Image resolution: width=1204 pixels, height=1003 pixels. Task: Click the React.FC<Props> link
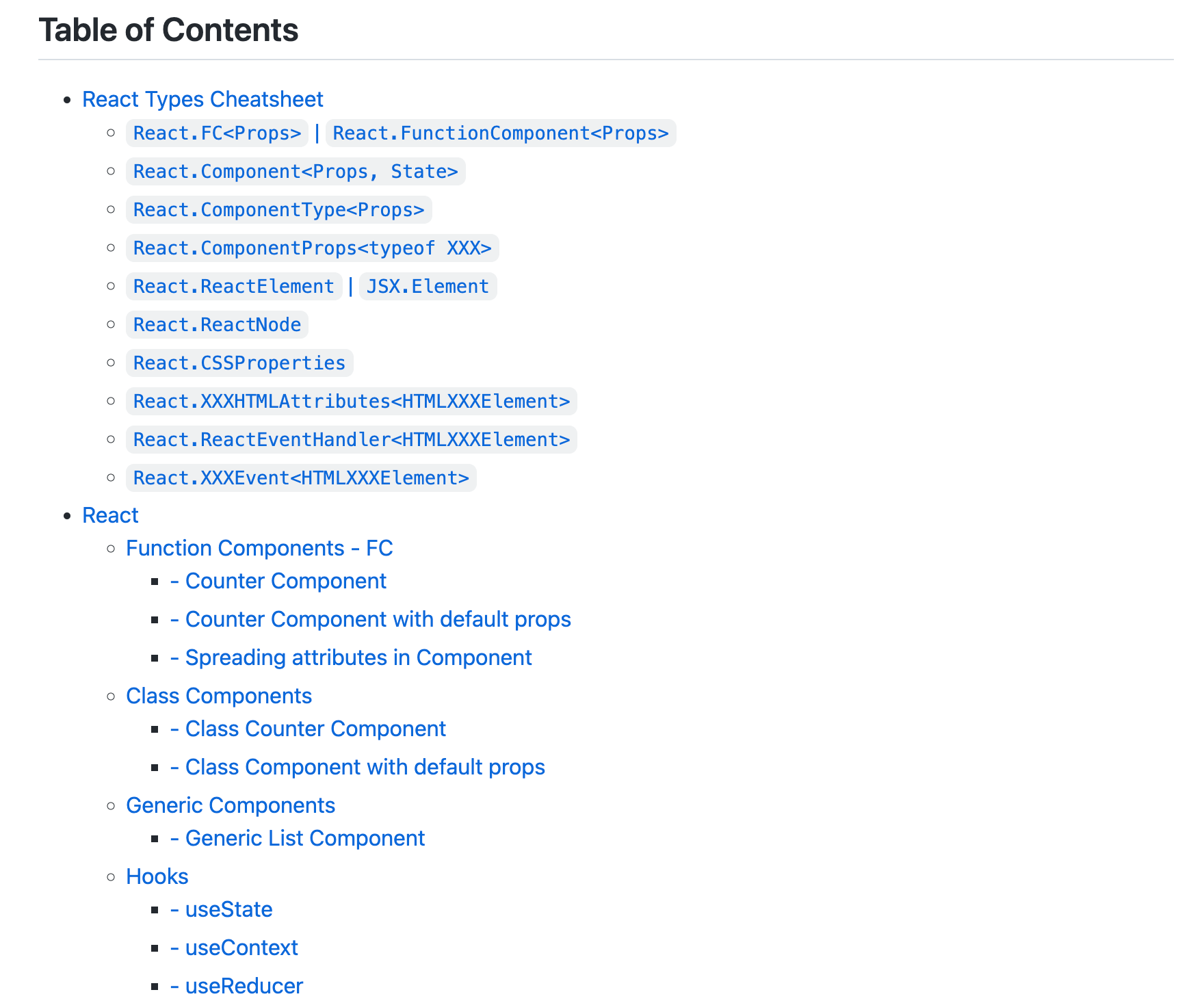217,133
